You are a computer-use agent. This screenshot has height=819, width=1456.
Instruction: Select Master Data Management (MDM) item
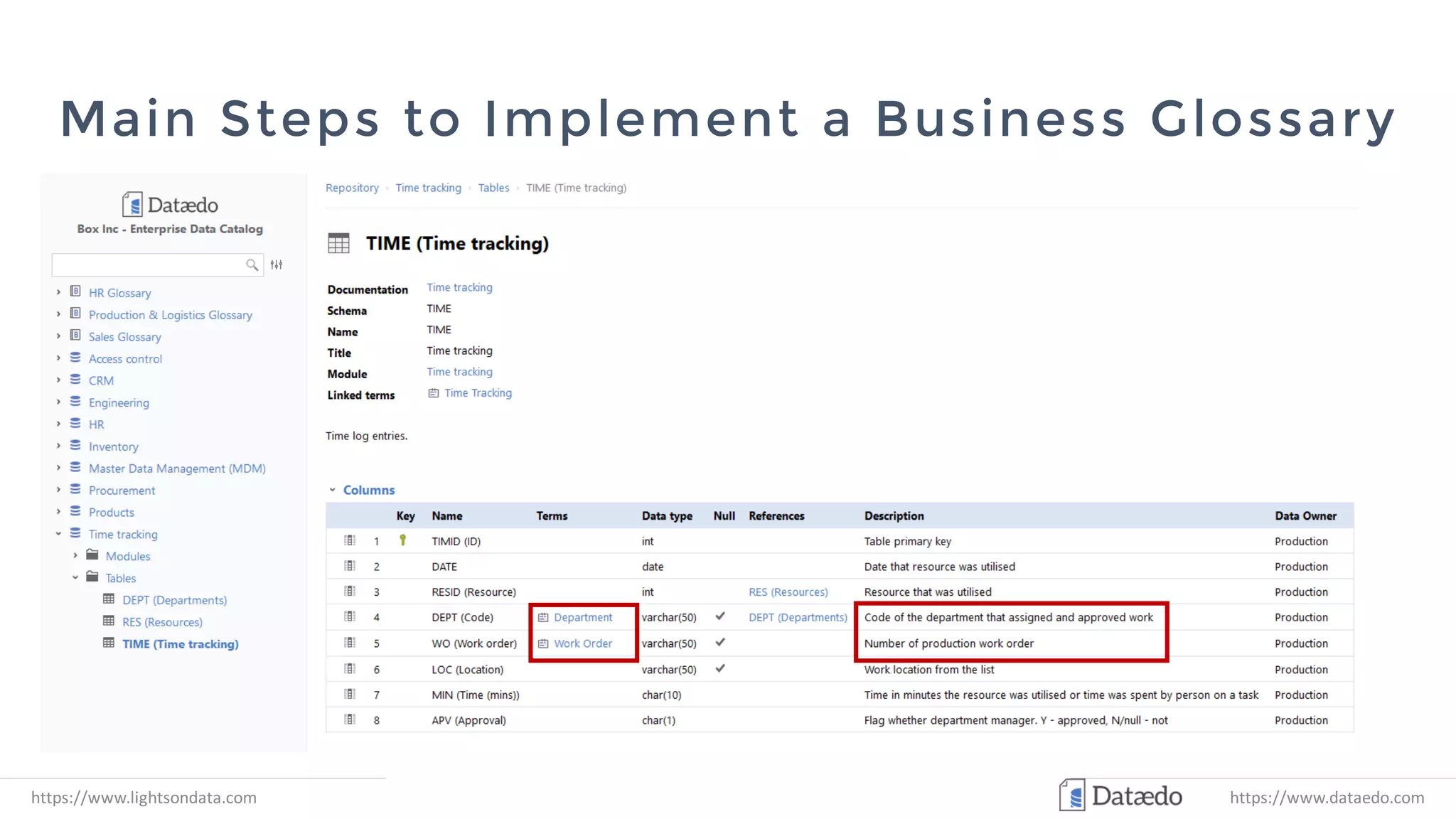pos(177,469)
